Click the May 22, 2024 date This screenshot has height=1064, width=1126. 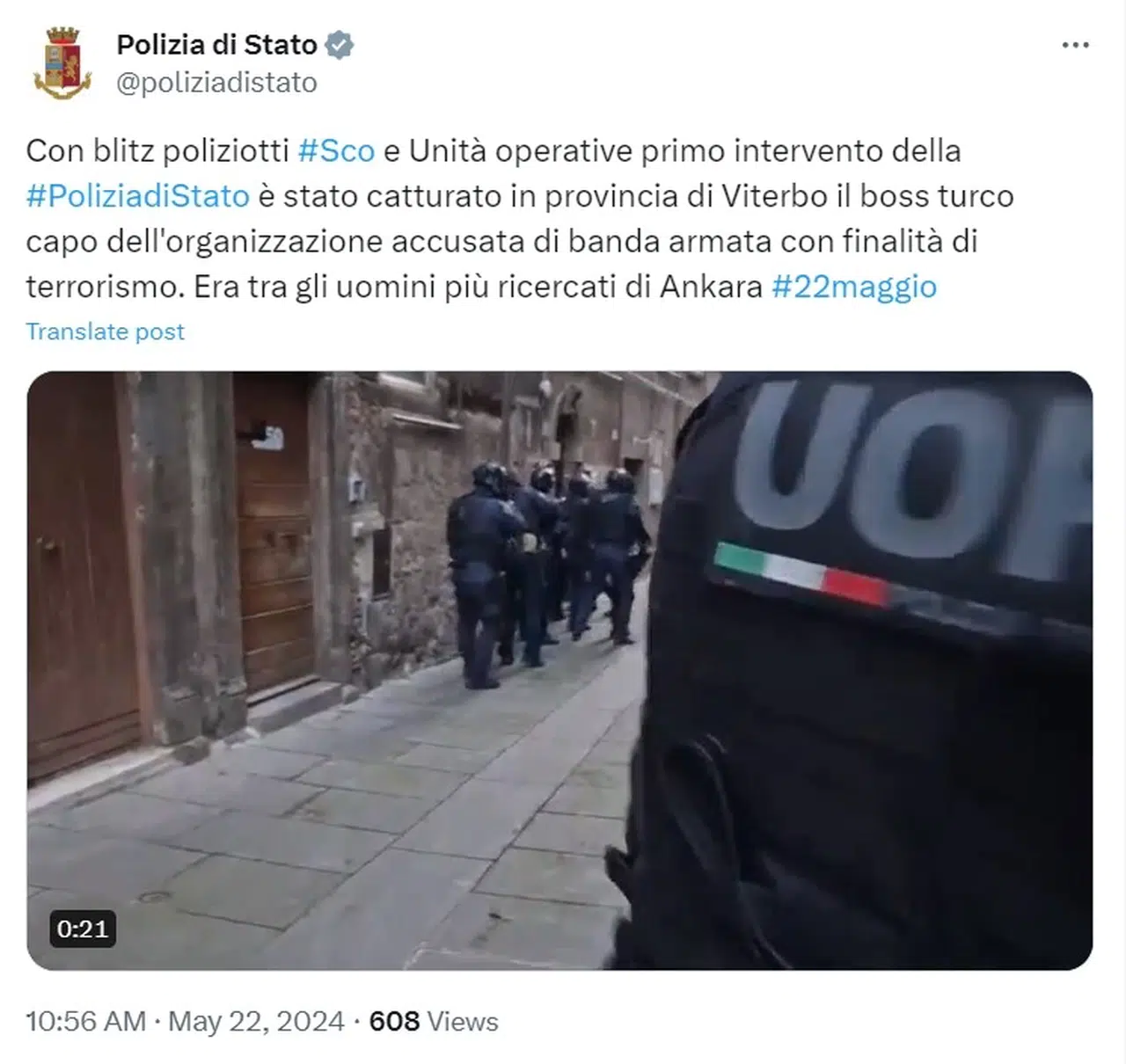click(x=256, y=1021)
